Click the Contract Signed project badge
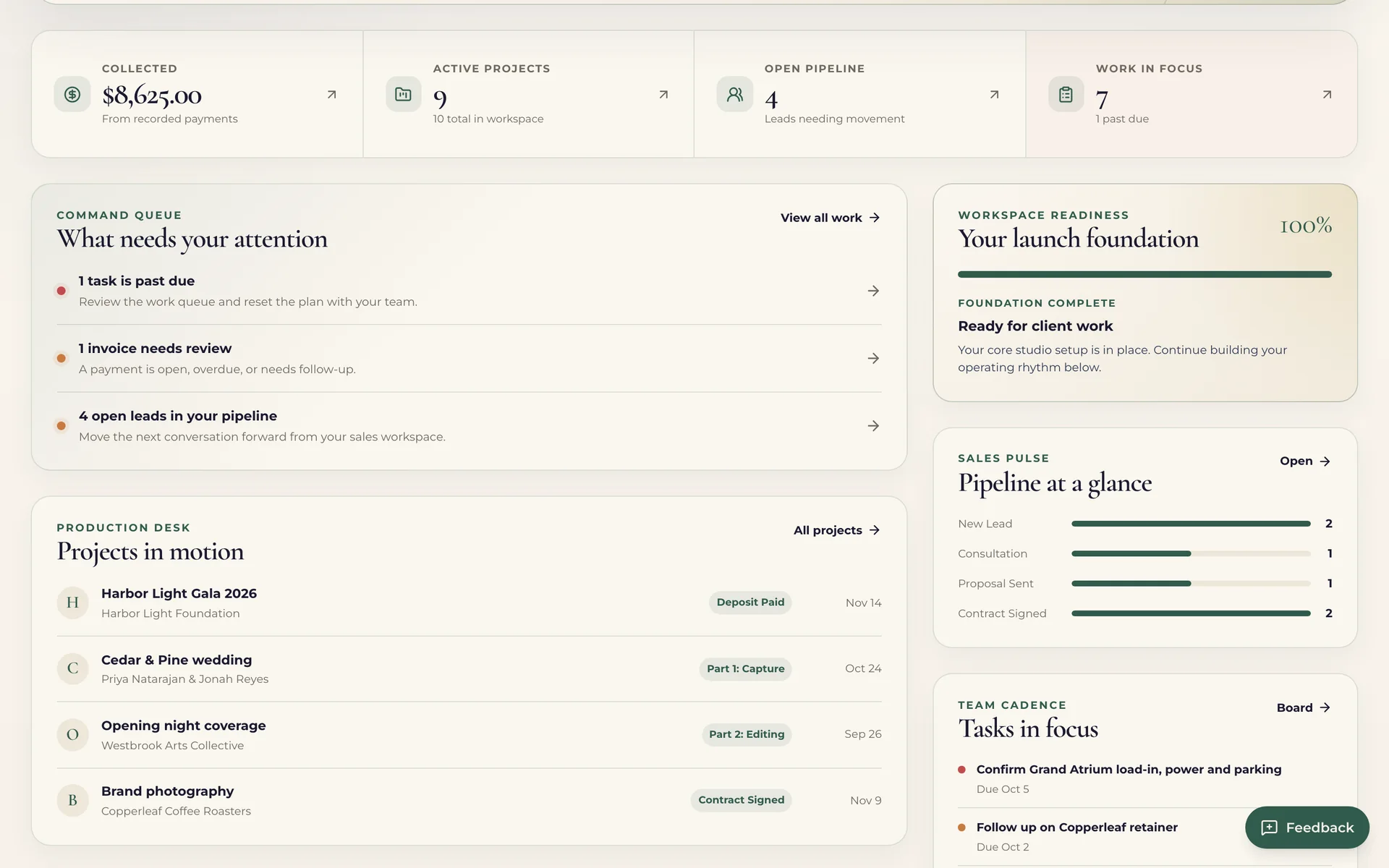The image size is (1389, 868). (x=741, y=800)
